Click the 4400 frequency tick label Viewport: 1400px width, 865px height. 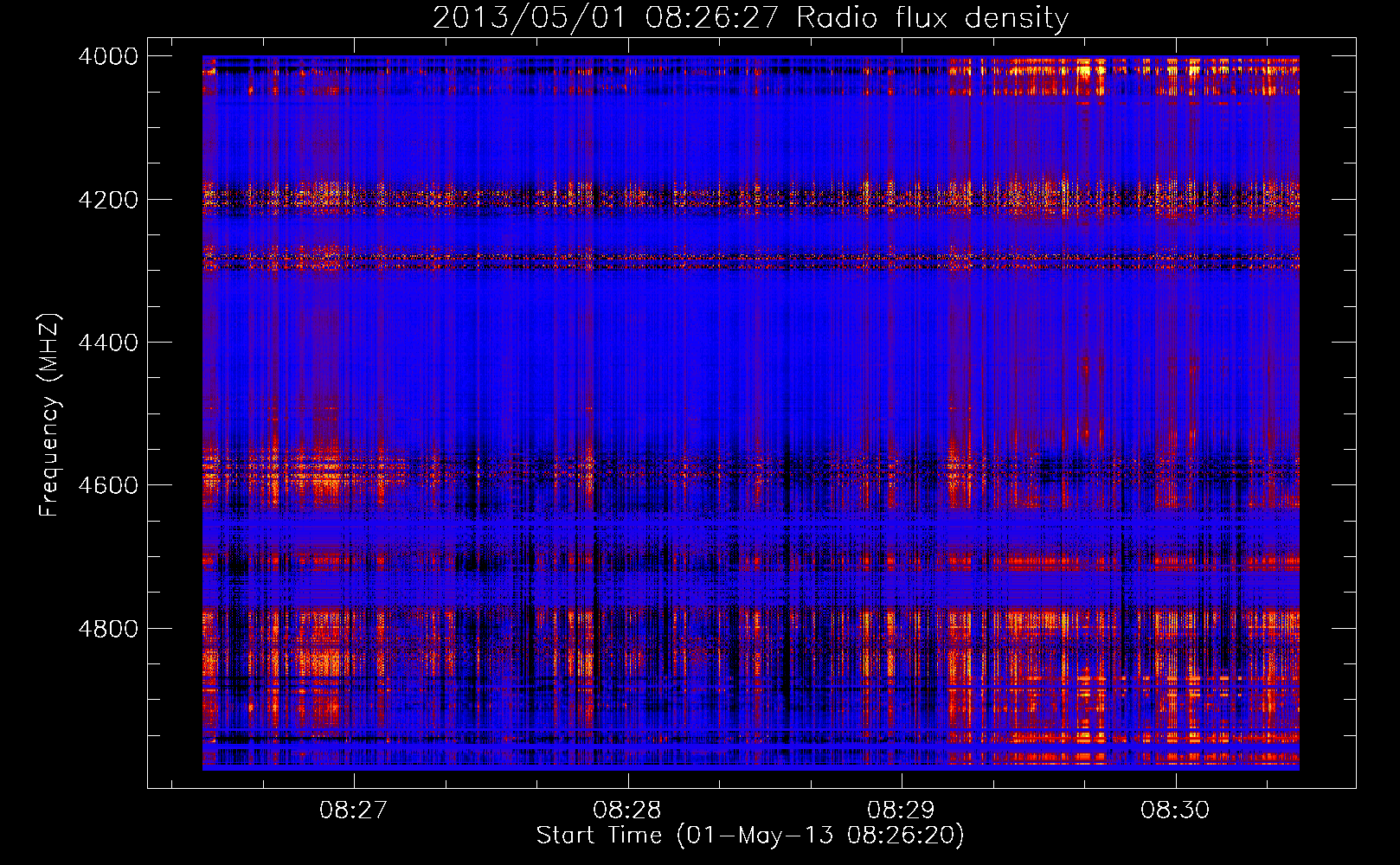108,343
